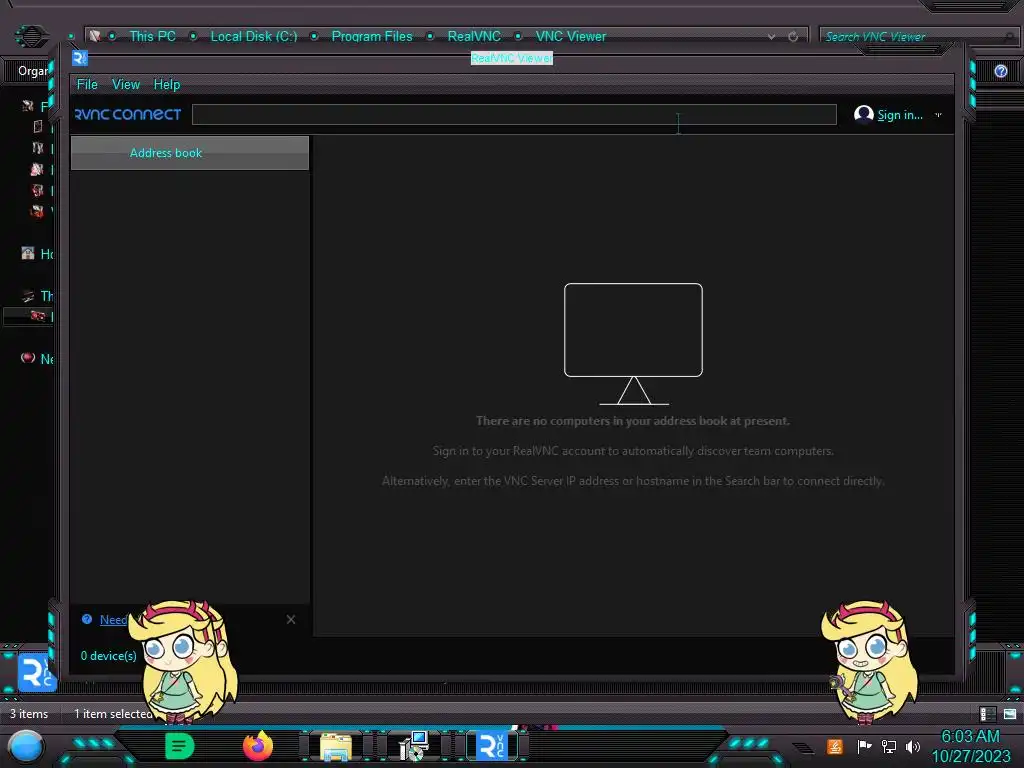The height and width of the screenshot is (768, 1024).
Task: Click the Explorer refresh icon
Action: (793, 37)
